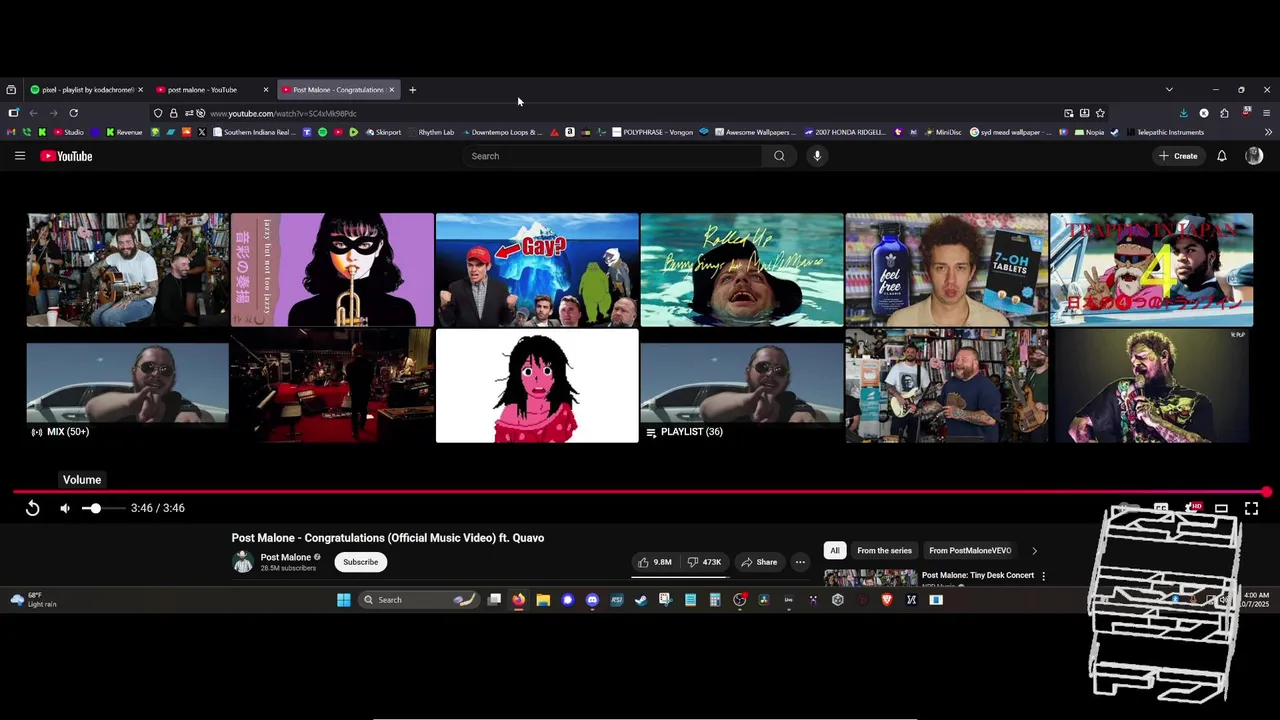Open the 'MiniDisc' bookmark
The image size is (1280, 720).
[x=942, y=132]
